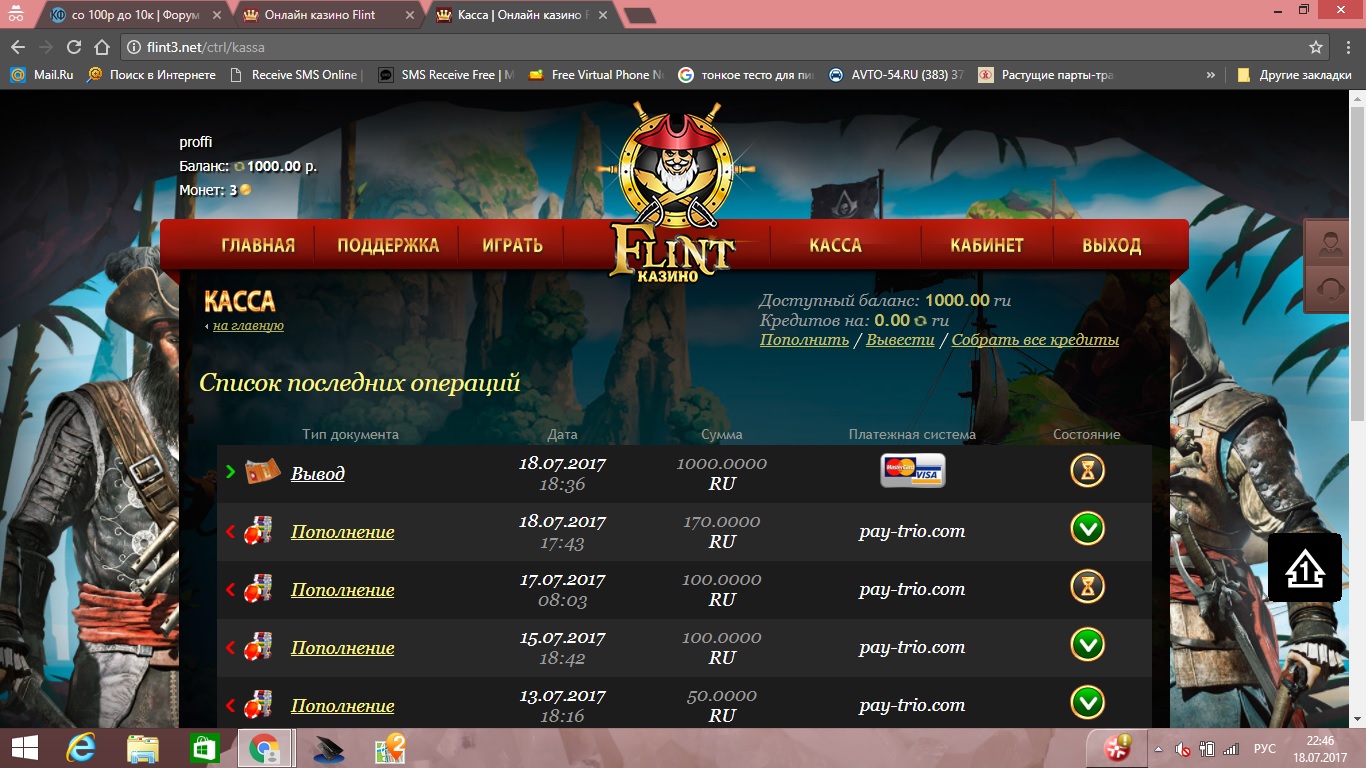The image size is (1366, 768).
Task: Click the chips icon of 18.07.2017 Пополнение
Action: click(x=259, y=530)
